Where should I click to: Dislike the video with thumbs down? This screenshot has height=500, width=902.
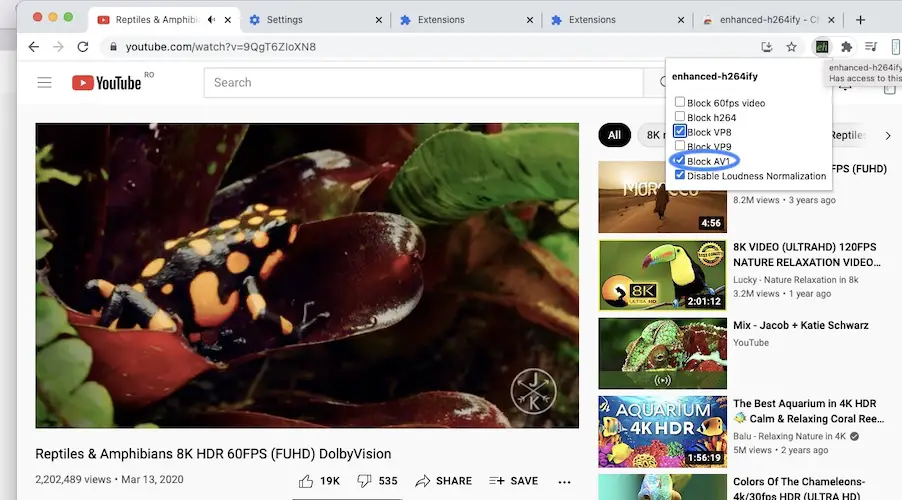364,481
